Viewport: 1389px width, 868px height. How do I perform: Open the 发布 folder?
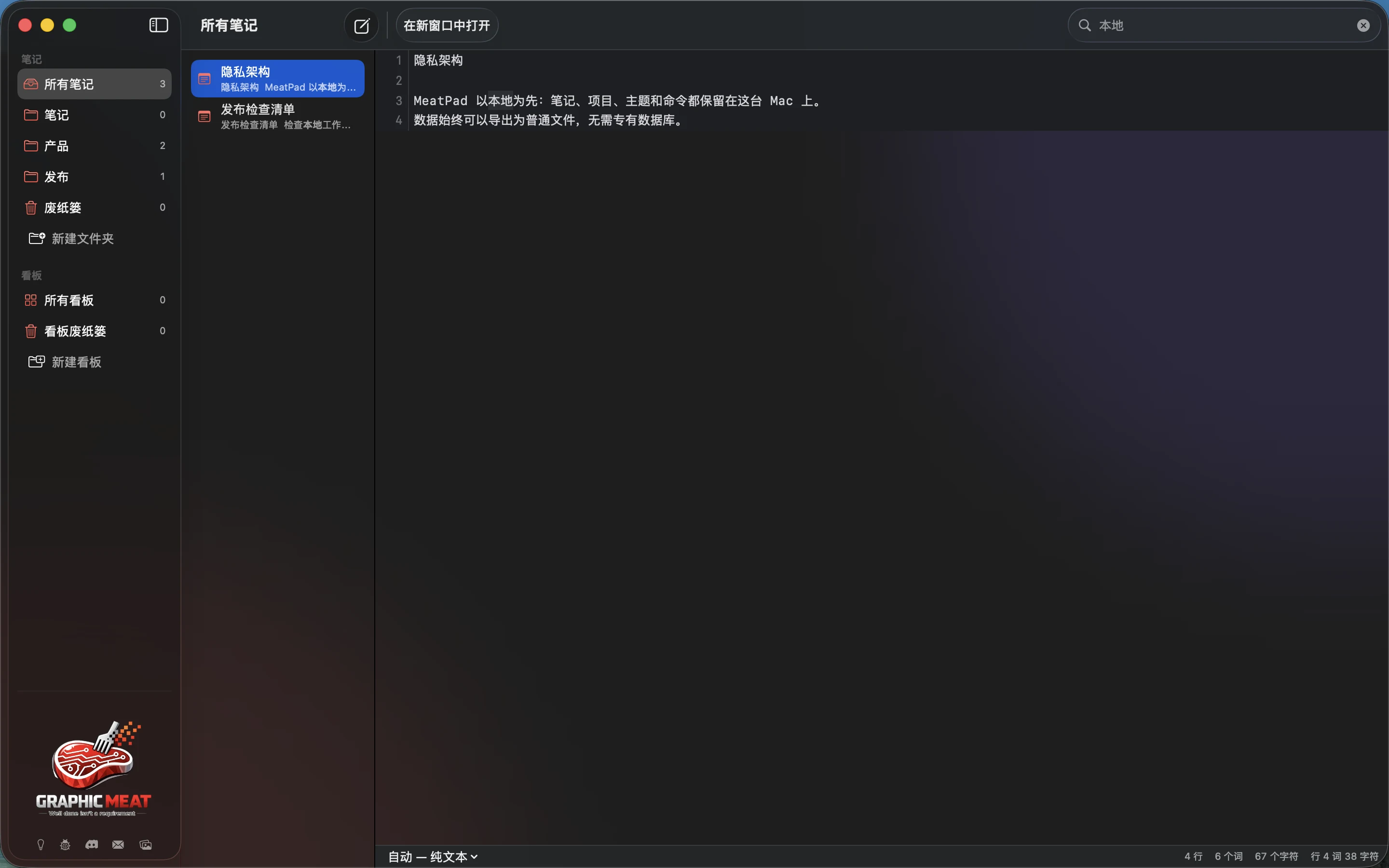point(95,177)
